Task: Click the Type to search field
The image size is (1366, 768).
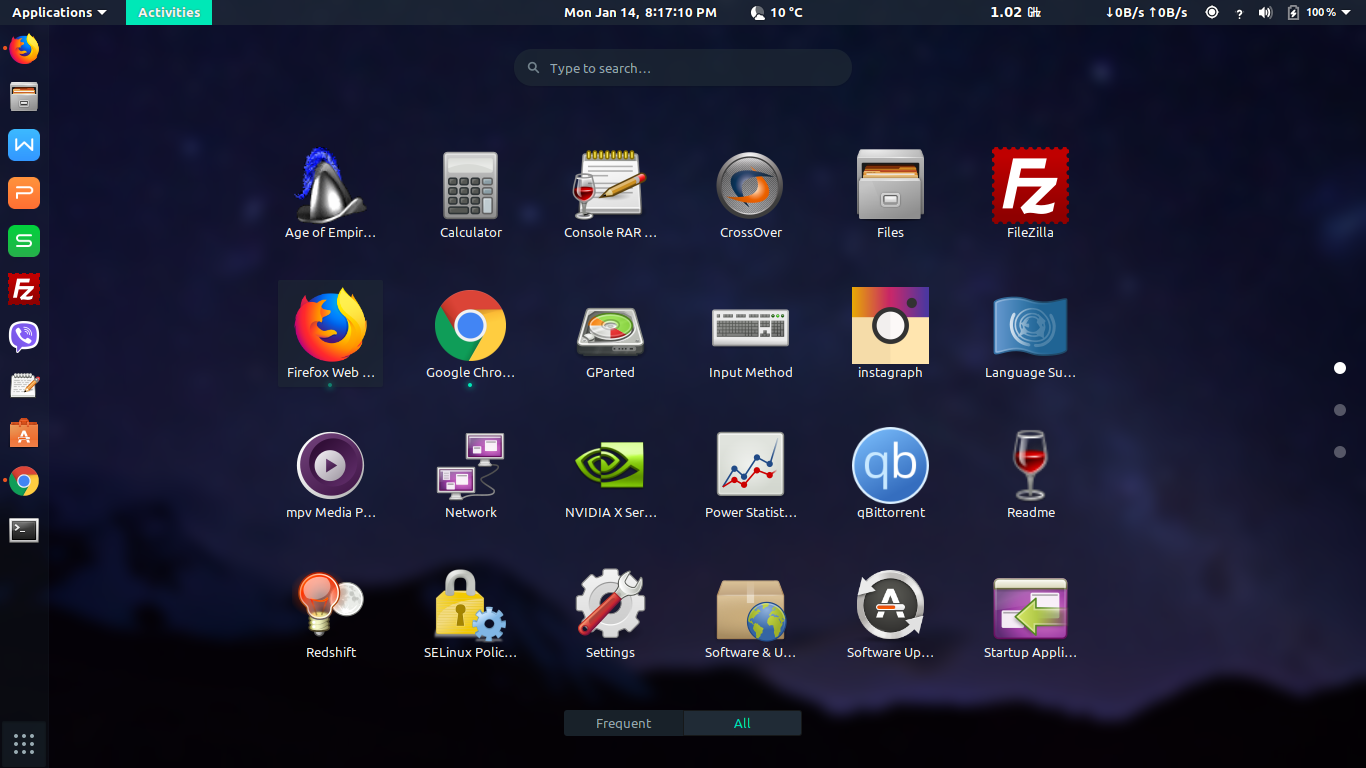Action: (x=683, y=68)
